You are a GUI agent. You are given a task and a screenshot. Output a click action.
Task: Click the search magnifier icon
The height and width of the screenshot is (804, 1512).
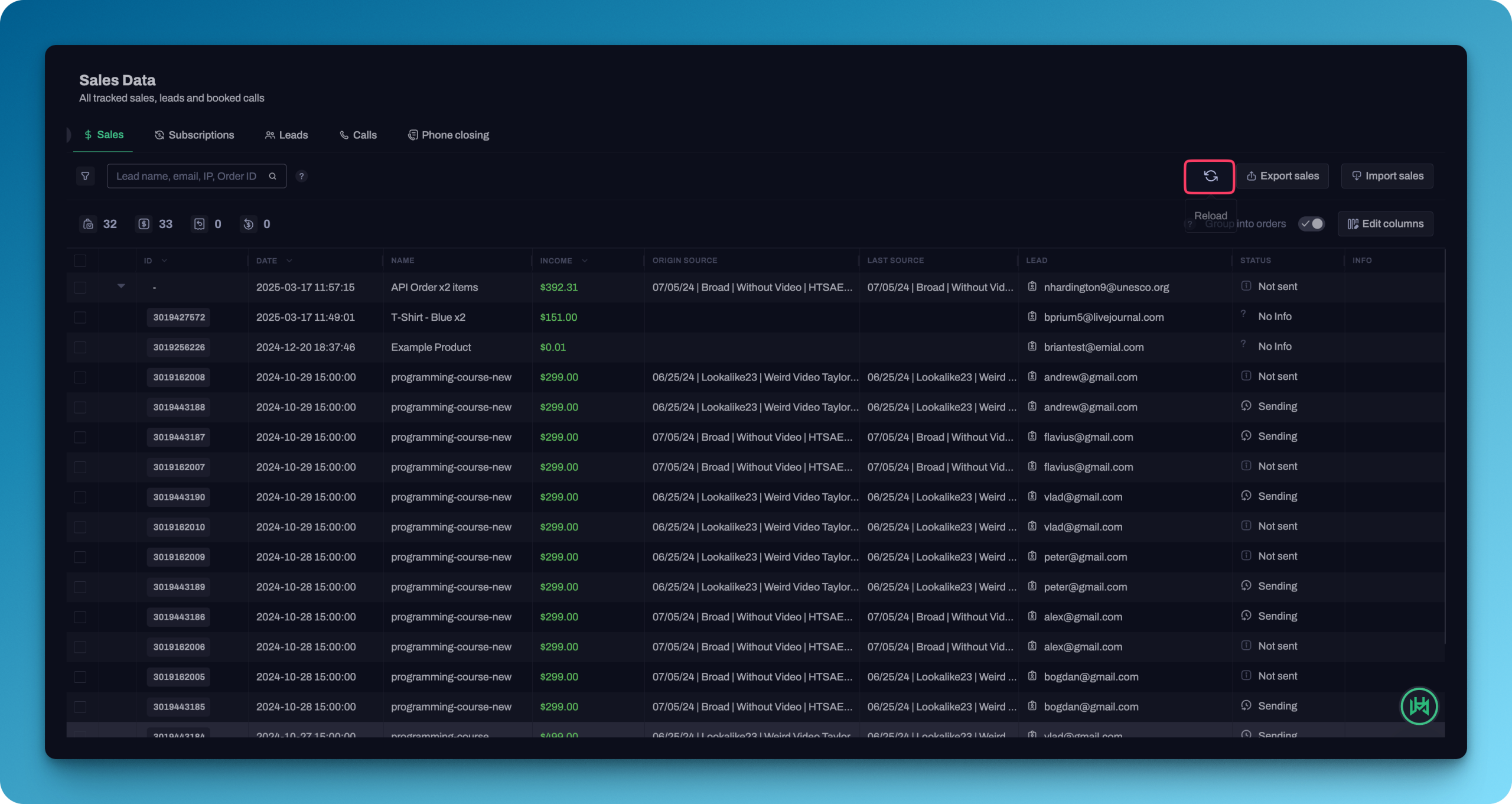(272, 176)
